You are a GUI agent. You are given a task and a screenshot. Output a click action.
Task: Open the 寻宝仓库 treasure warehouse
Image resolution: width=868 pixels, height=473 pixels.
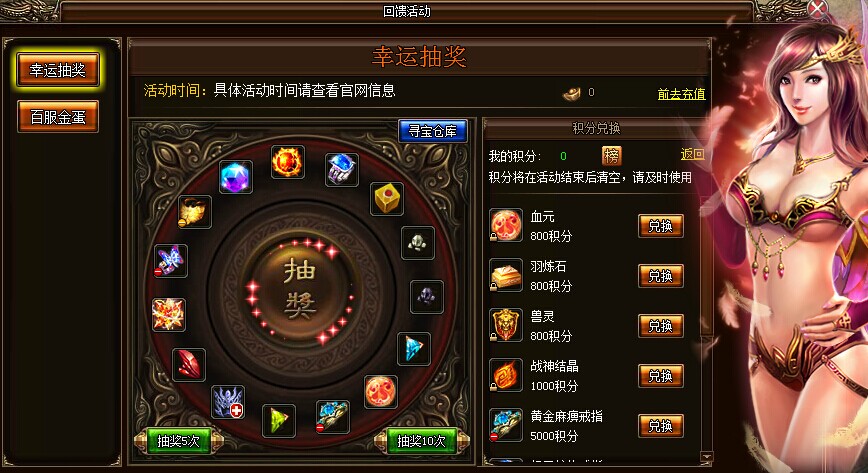click(x=433, y=131)
